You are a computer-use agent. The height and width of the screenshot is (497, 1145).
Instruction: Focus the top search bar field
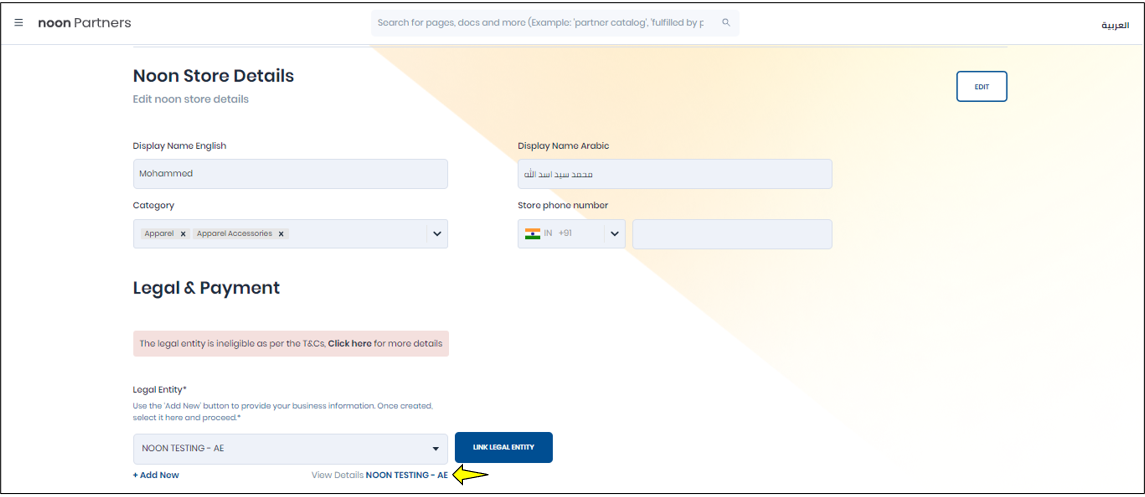click(540, 23)
